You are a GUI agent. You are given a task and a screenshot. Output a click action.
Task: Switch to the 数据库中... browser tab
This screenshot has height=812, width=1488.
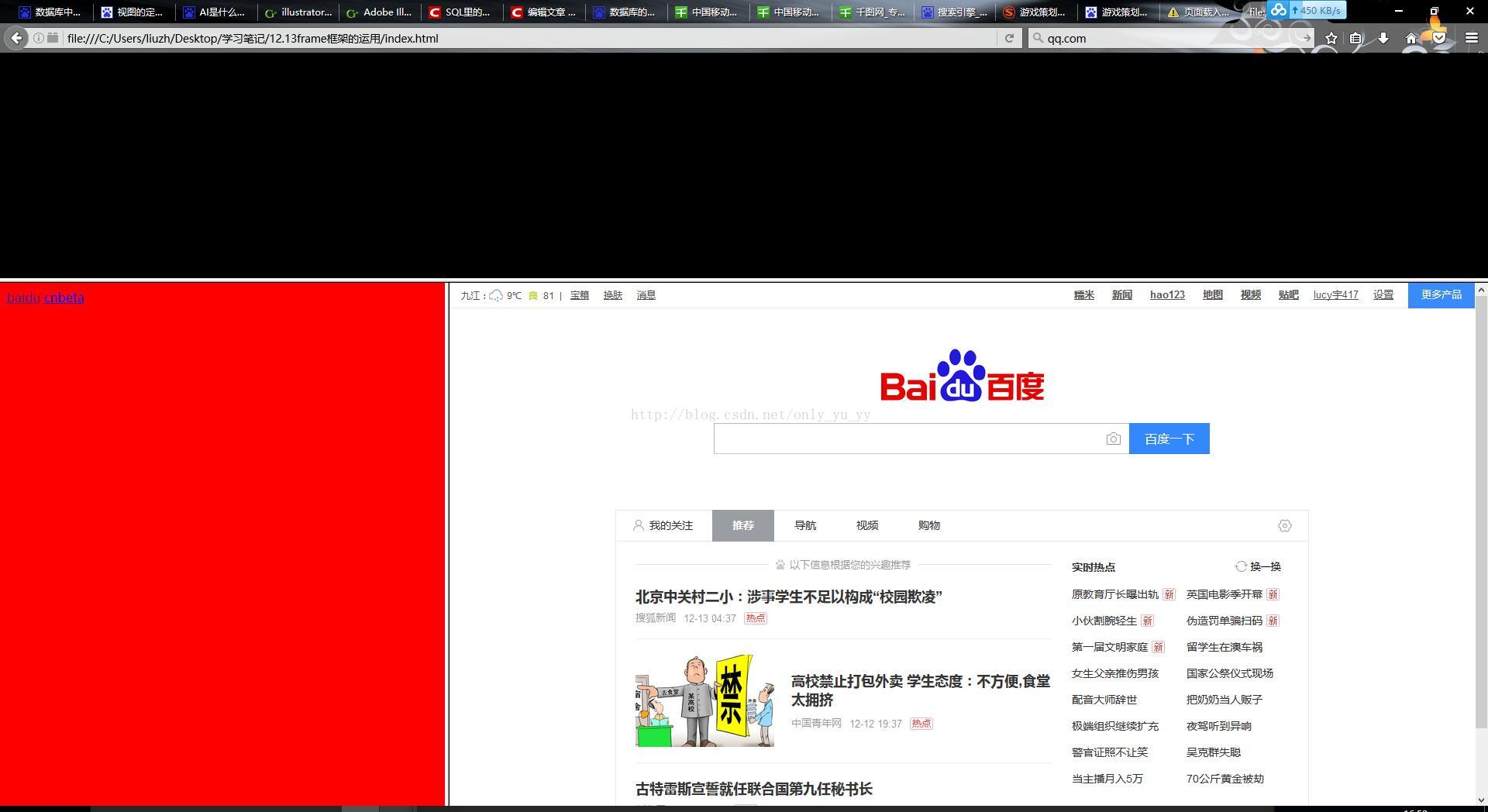click(x=50, y=12)
